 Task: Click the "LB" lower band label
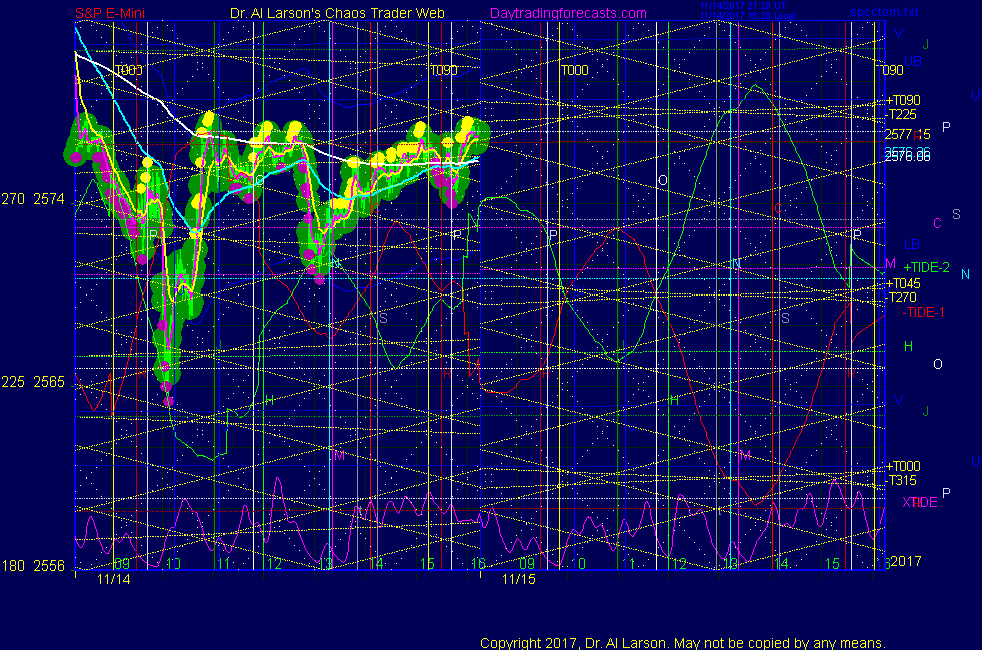(912, 244)
